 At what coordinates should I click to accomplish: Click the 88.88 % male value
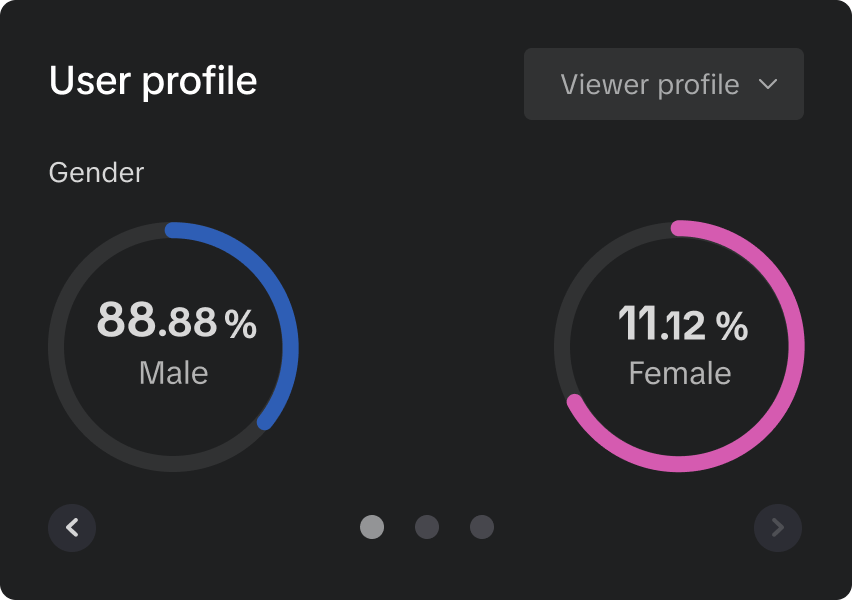(x=176, y=322)
